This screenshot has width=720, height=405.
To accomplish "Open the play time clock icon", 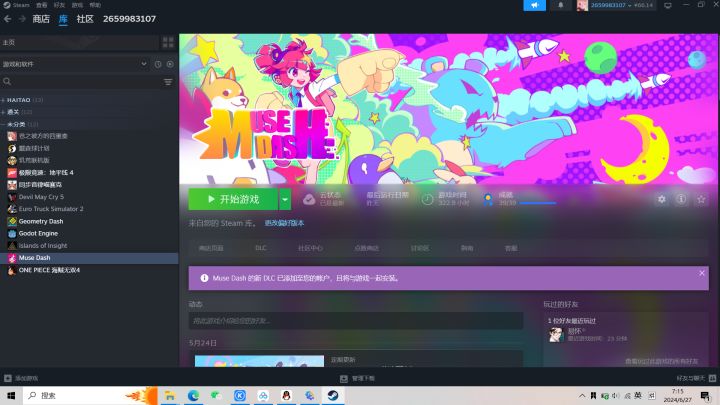I will [x=428, y=199].
